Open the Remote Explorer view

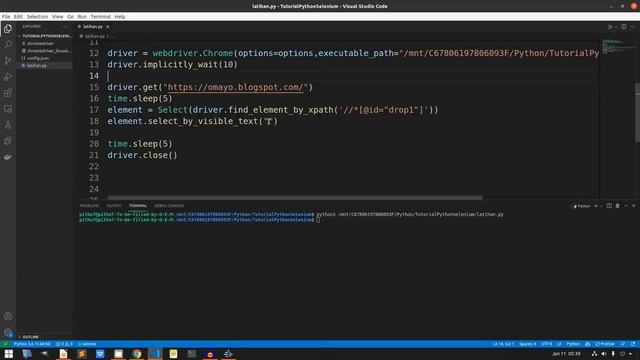8,109
